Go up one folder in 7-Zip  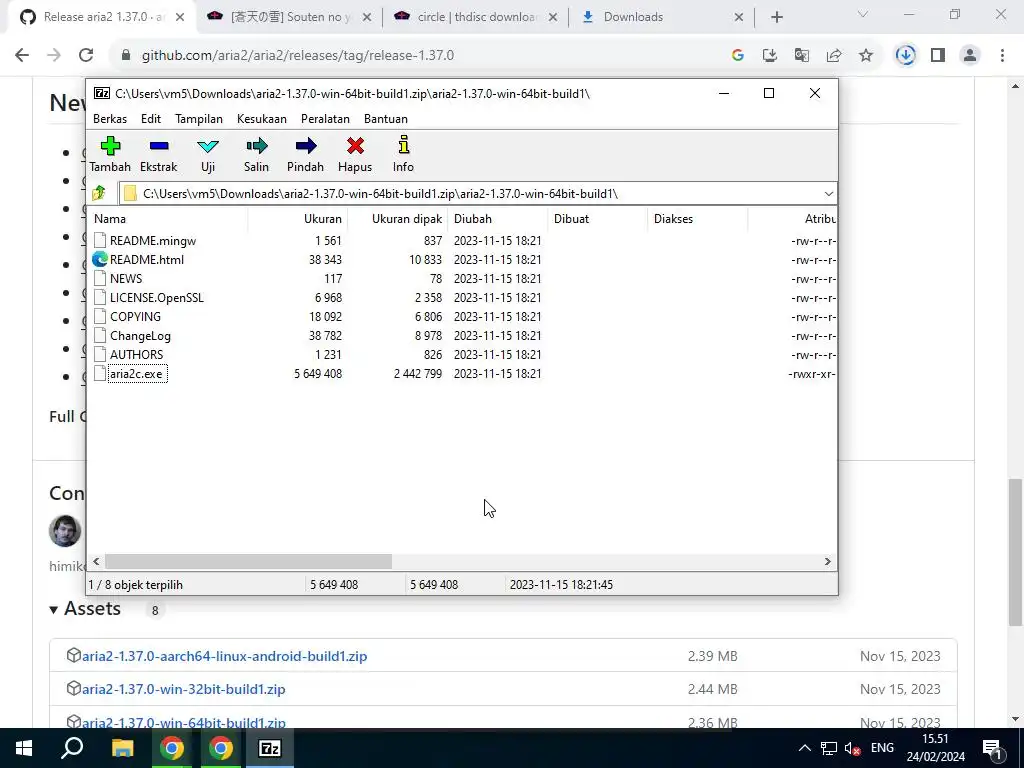pyautogui.click(x=99, y=193)
